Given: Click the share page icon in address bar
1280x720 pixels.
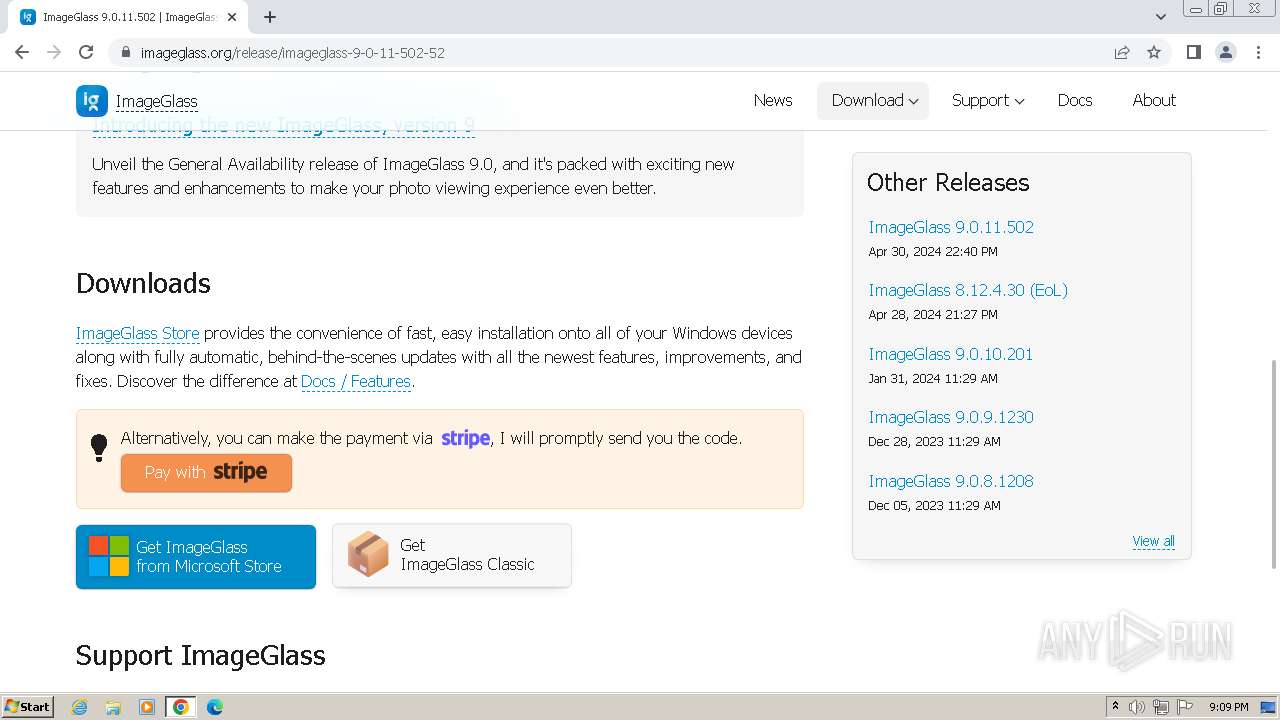Looking at the screenshot, I should pyautogui.click(x=1122, y=52).
